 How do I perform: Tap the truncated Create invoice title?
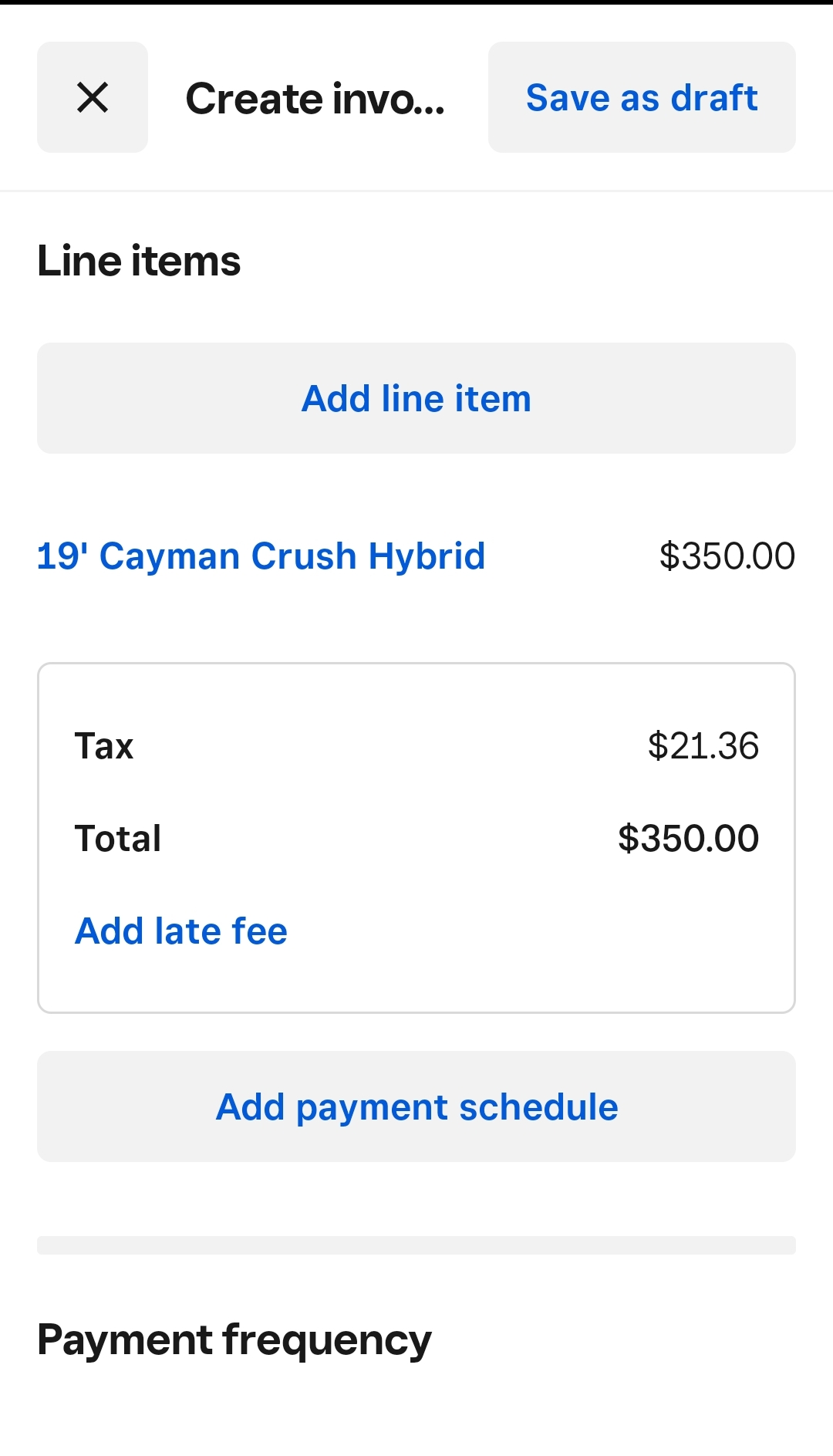pos(315,99)
